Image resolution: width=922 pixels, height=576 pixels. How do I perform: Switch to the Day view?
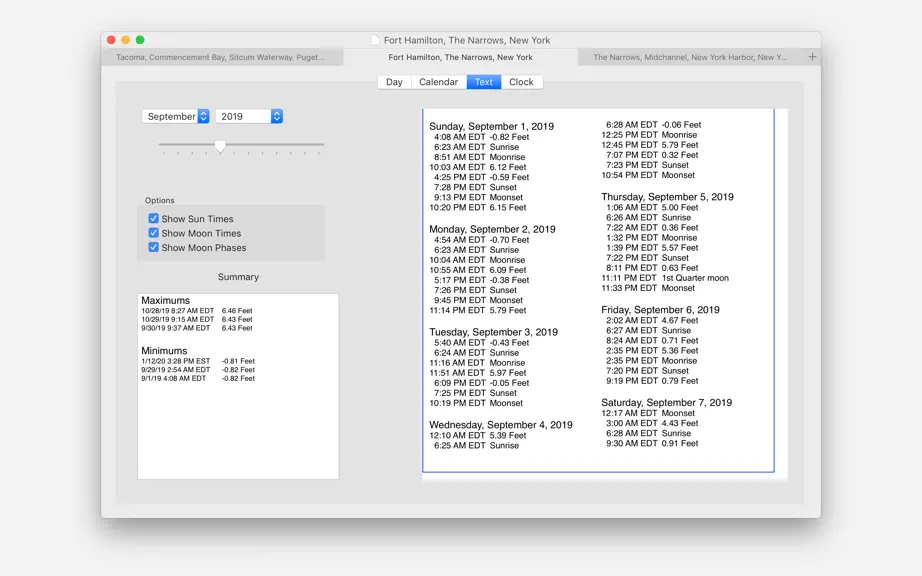pyautogui.click(x=394, y=82)
